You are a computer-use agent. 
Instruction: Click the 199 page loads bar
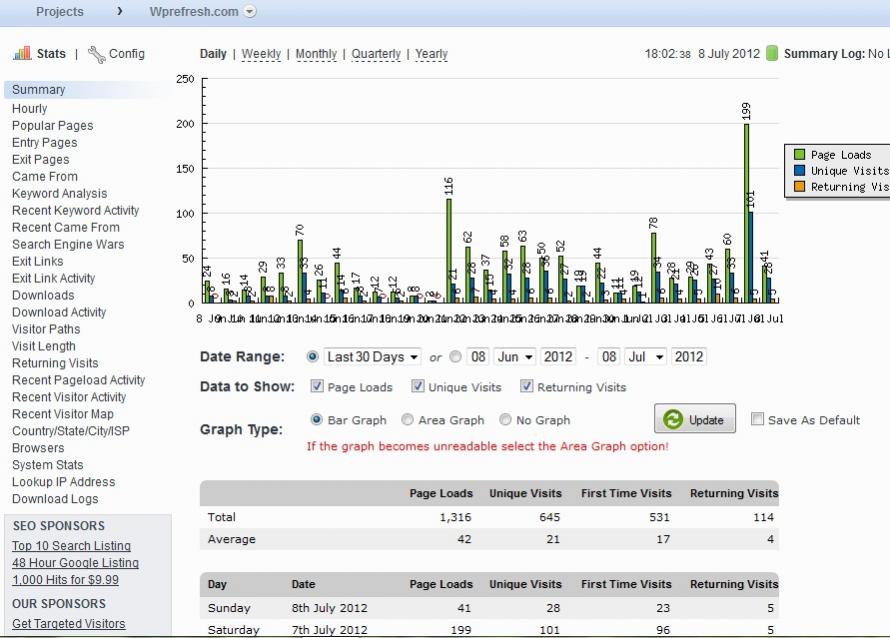[x=746, y=213]
